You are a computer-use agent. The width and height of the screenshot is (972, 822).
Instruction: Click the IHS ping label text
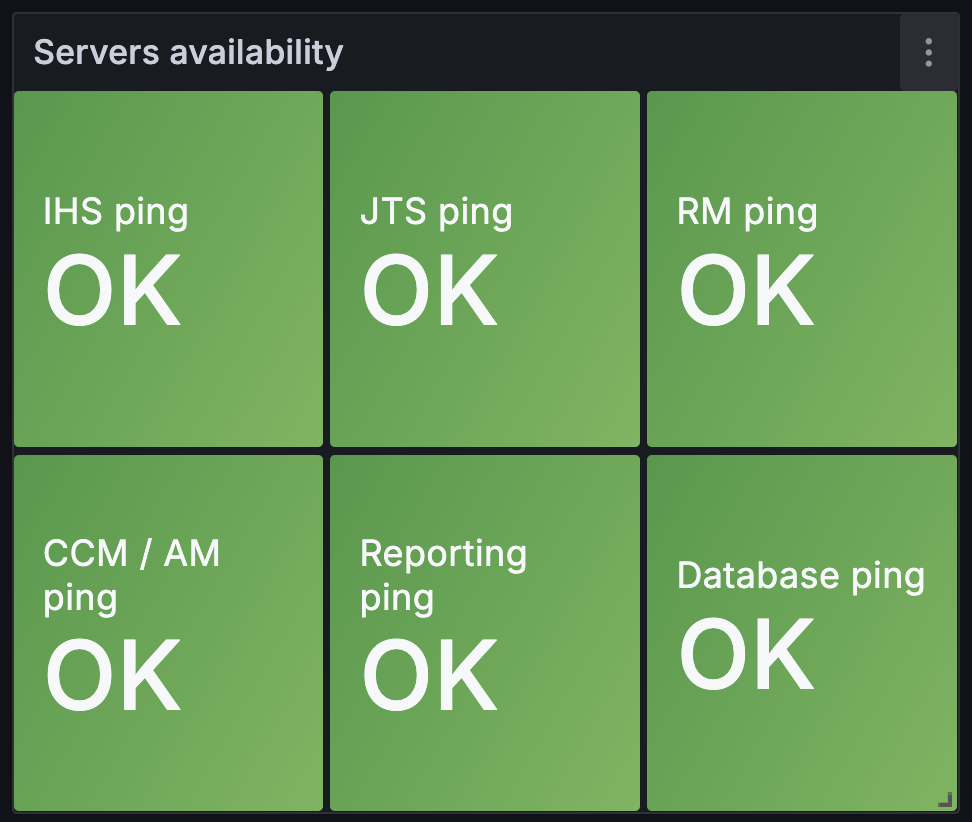(116, 213)
